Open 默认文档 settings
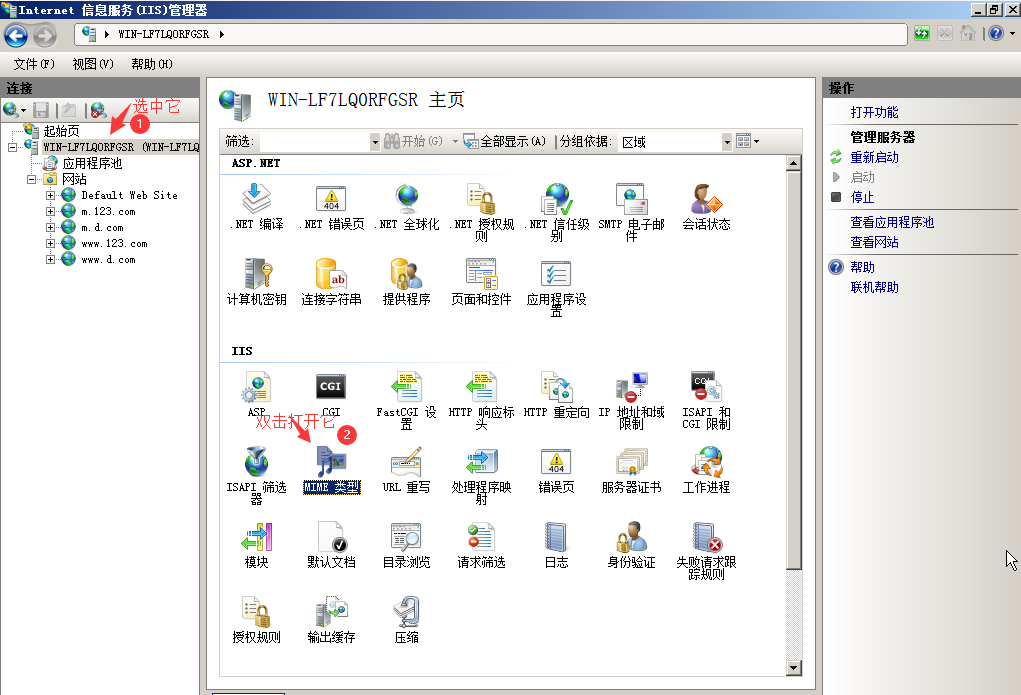This screenshot has height=695, width=1021. pos(331,540)
